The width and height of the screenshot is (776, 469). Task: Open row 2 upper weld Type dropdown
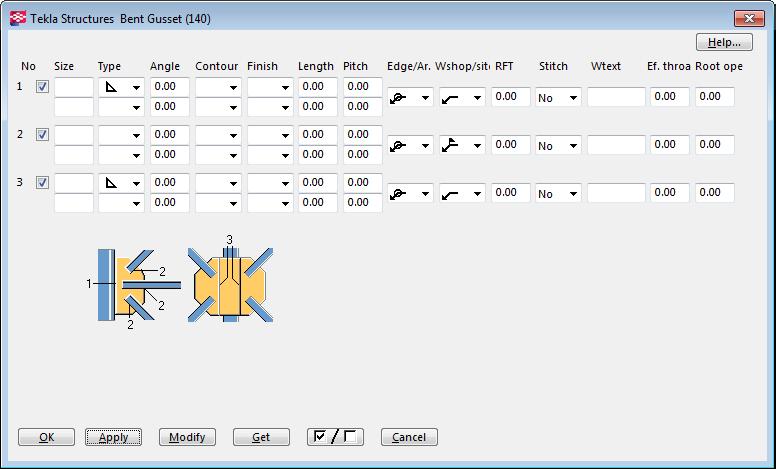click(x=121, y=135)
